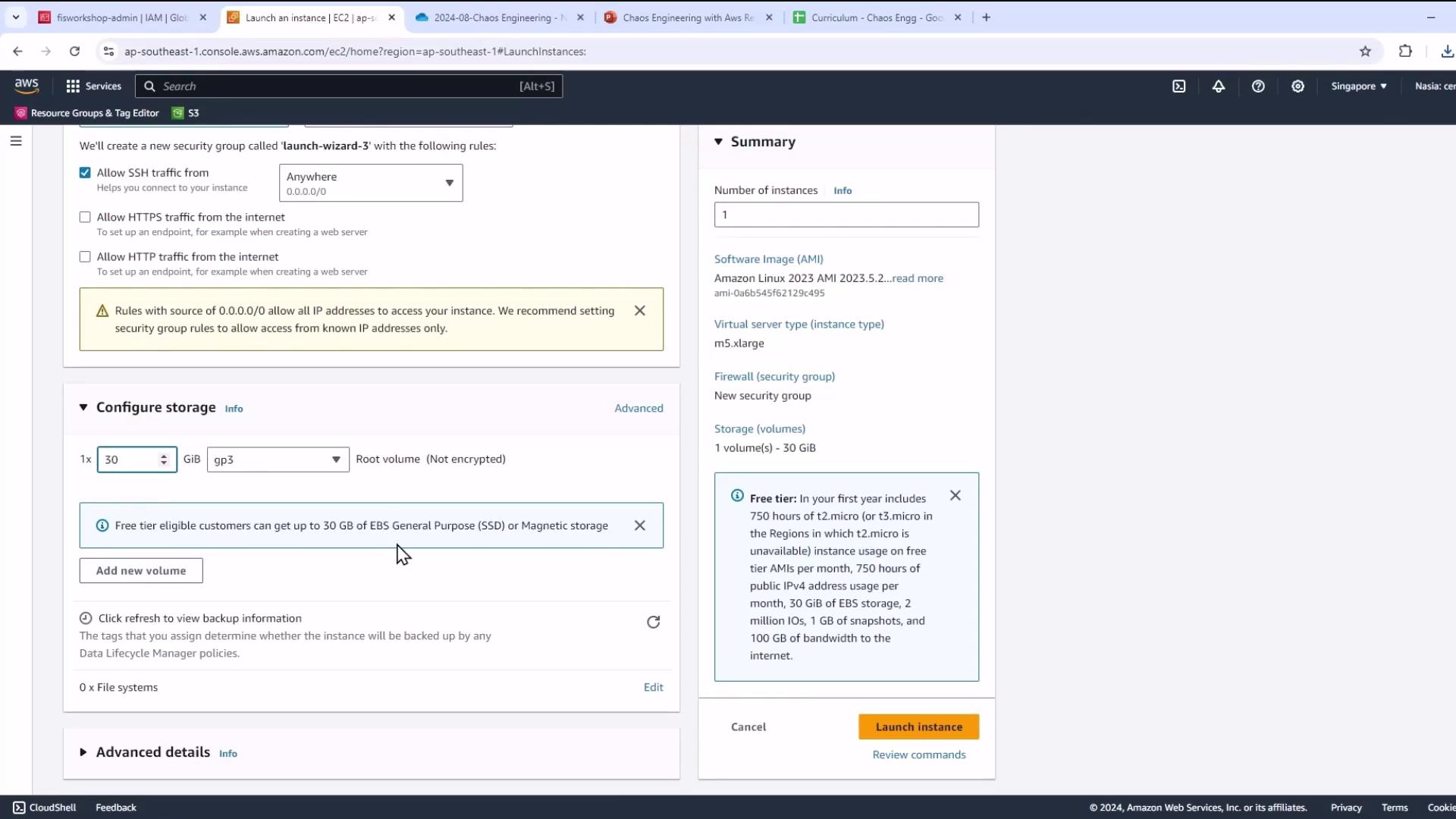Open the gp3 volume type dropdown
Viewport: 1456px width, 819px height.
[278, 460]
